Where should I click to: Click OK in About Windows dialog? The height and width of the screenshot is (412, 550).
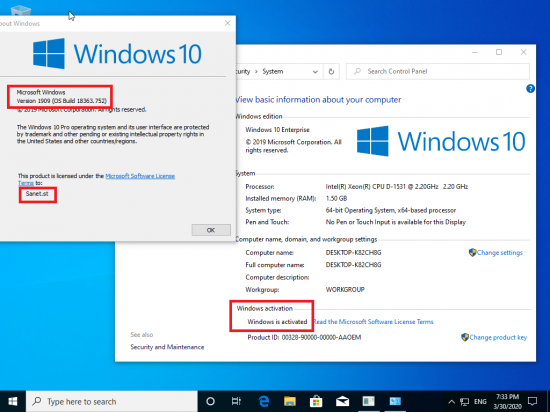click(x=211, y=230)
